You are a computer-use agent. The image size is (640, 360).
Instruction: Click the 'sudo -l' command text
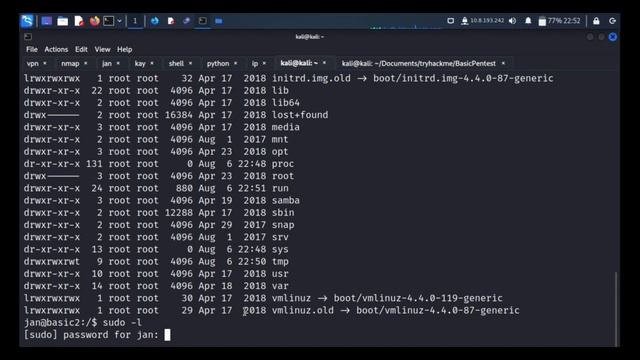point(122,322)
